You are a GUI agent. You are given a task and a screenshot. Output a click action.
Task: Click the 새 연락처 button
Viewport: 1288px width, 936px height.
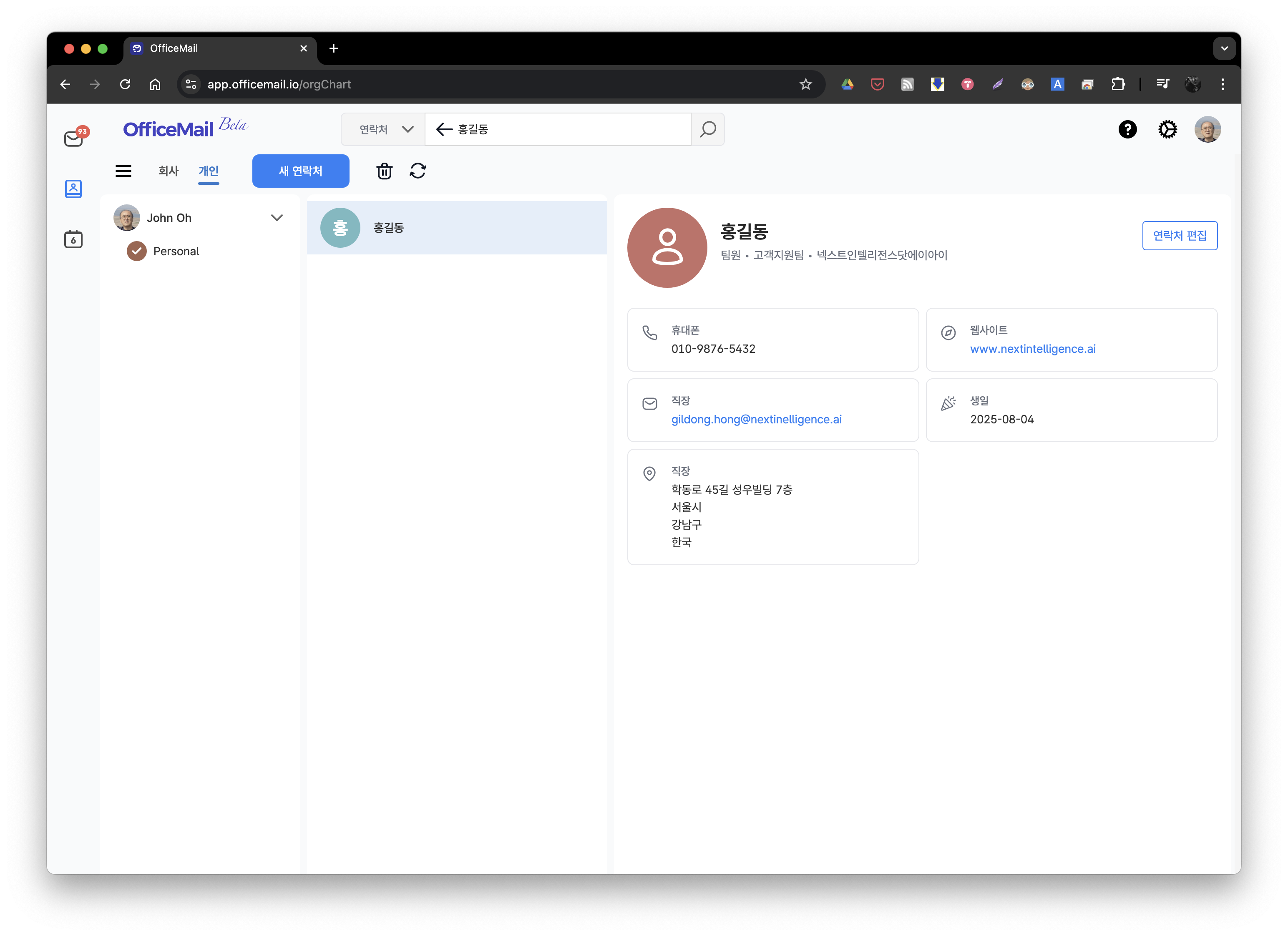[300, 171]
